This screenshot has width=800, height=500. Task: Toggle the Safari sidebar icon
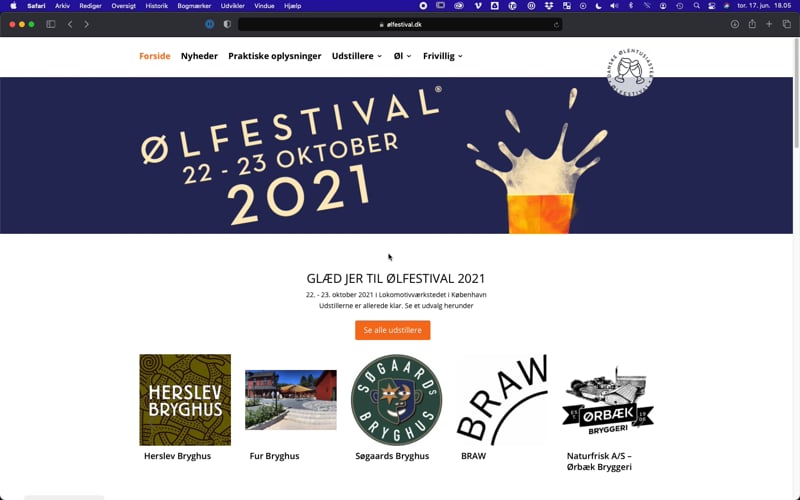pos(51,24)
